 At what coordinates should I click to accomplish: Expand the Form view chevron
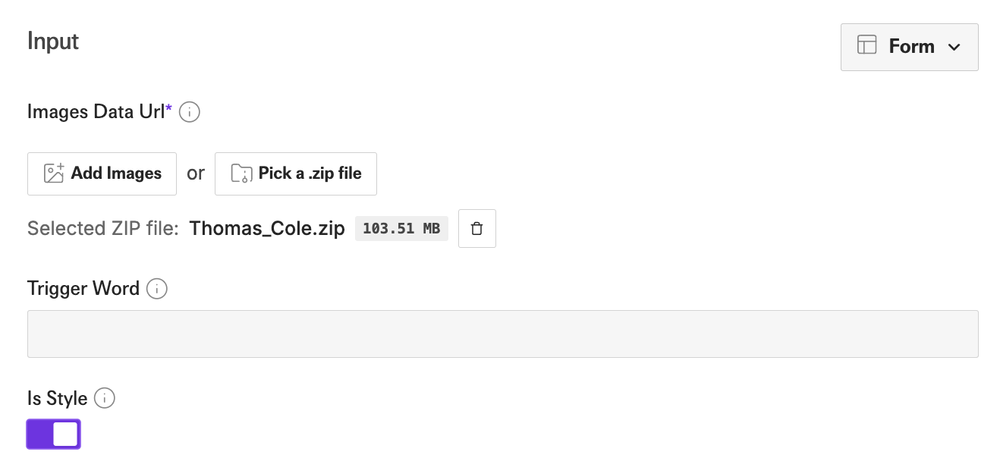coord(954,47)
